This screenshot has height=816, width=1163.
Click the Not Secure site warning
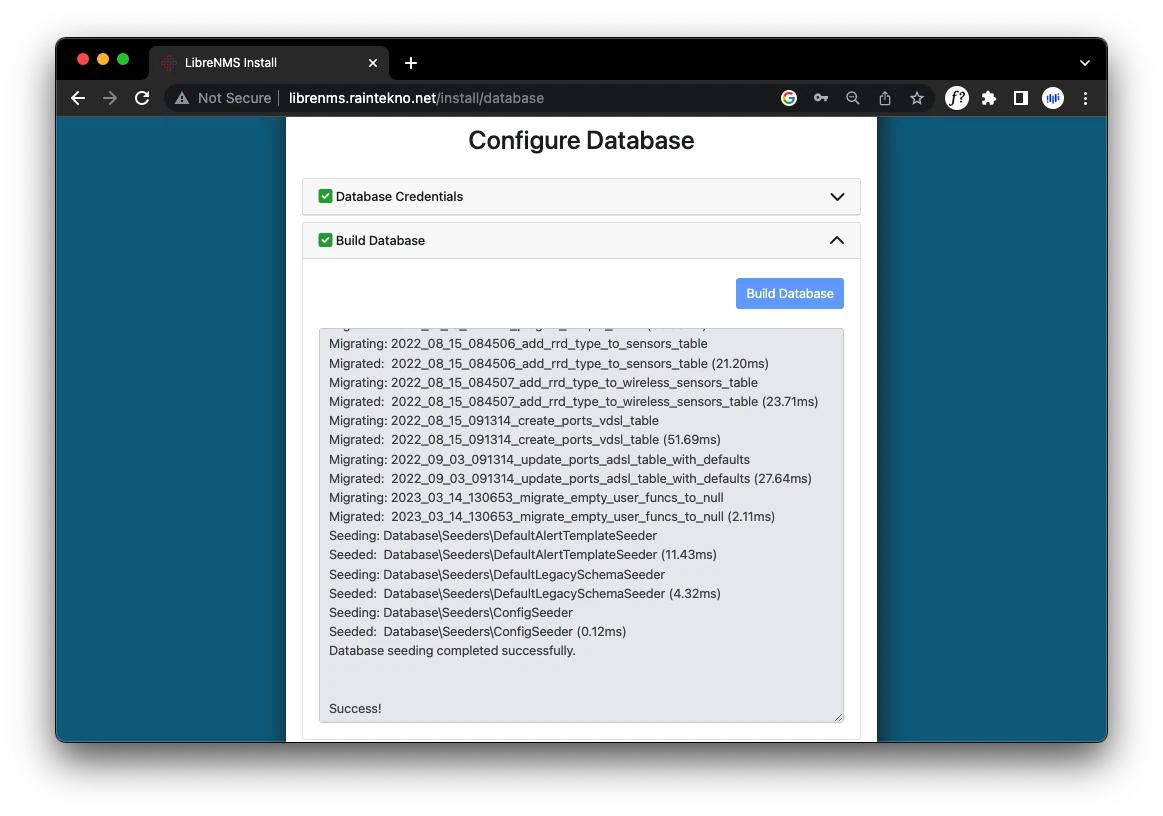click(x=223, y=98)
